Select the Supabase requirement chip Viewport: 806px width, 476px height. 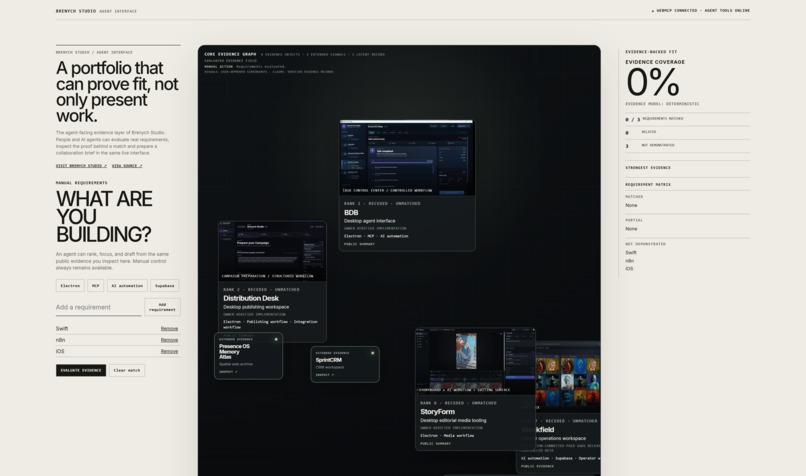tap(164, 285)
